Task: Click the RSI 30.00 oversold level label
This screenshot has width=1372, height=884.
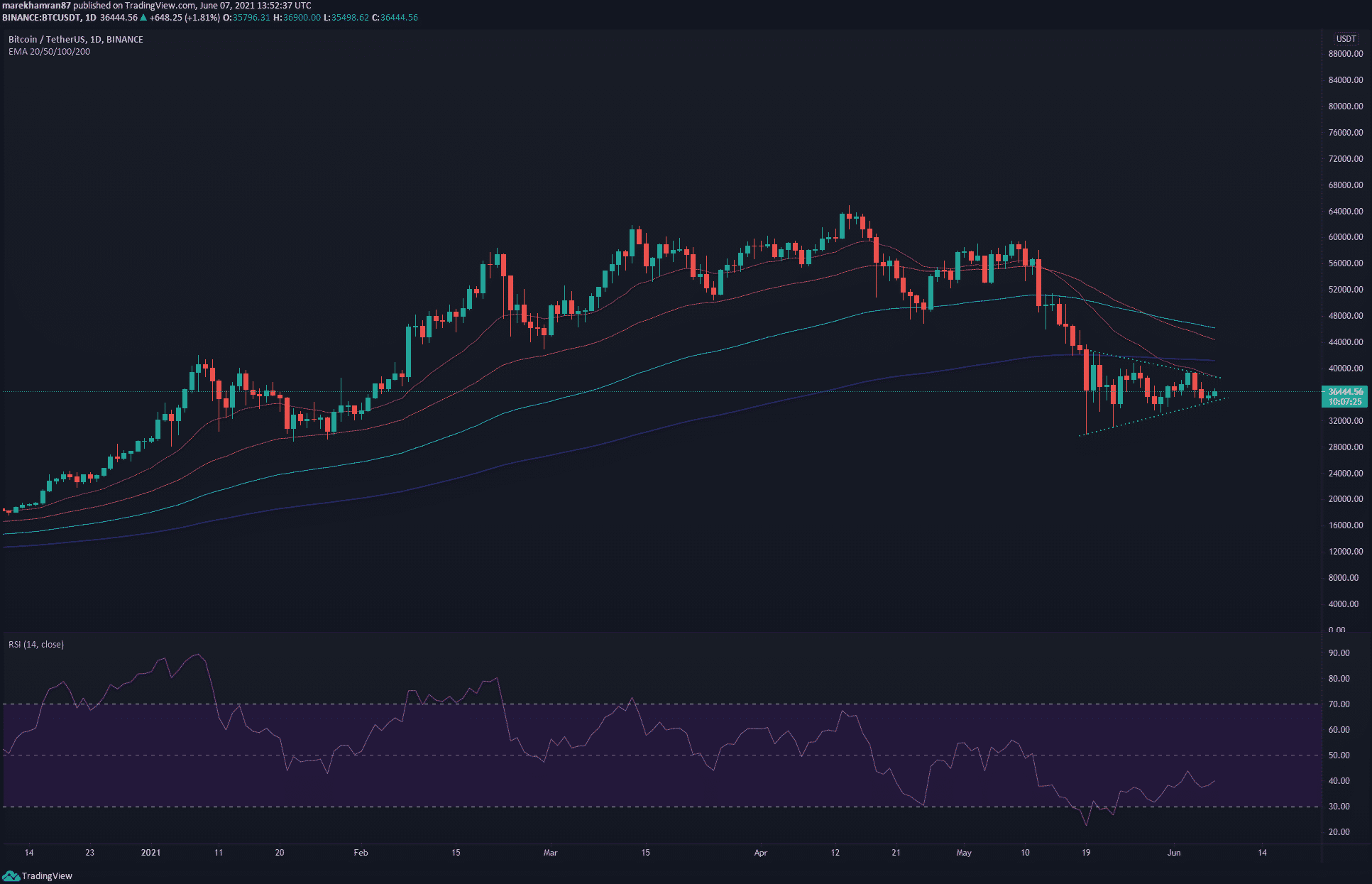Action: point(1339,806)
